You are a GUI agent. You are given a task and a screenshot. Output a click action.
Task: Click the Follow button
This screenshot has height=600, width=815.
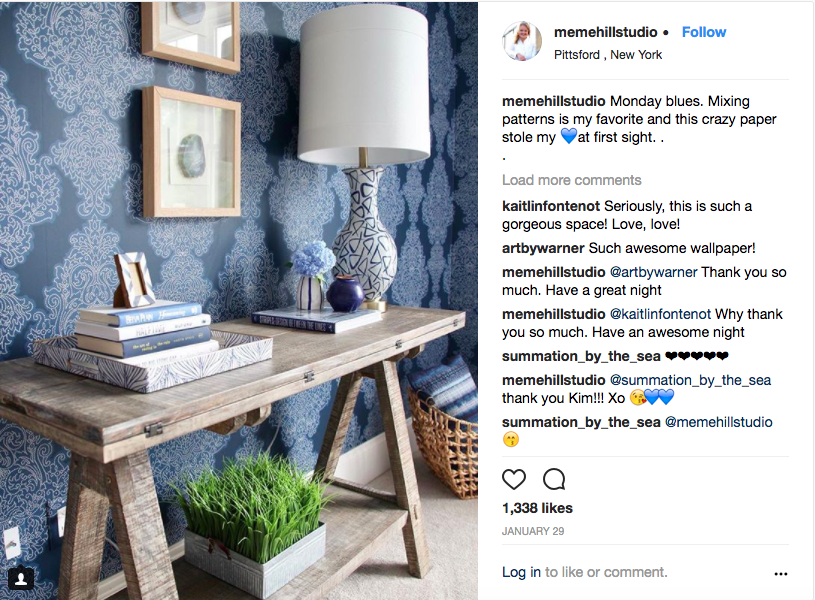(x=704, y=32)
